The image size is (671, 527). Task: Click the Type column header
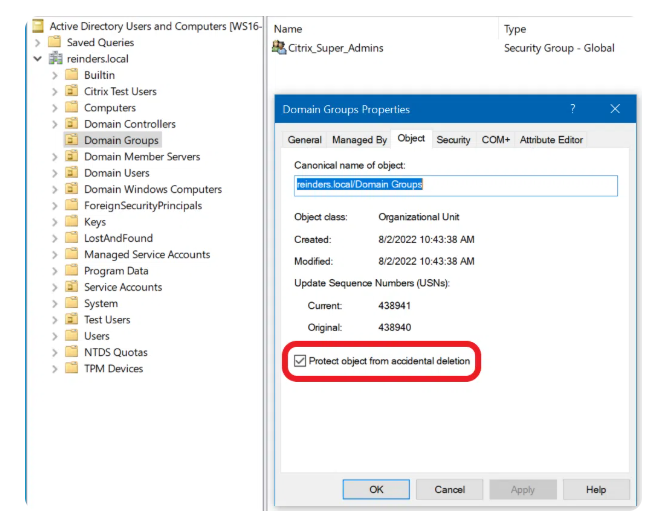coord(516,29)
